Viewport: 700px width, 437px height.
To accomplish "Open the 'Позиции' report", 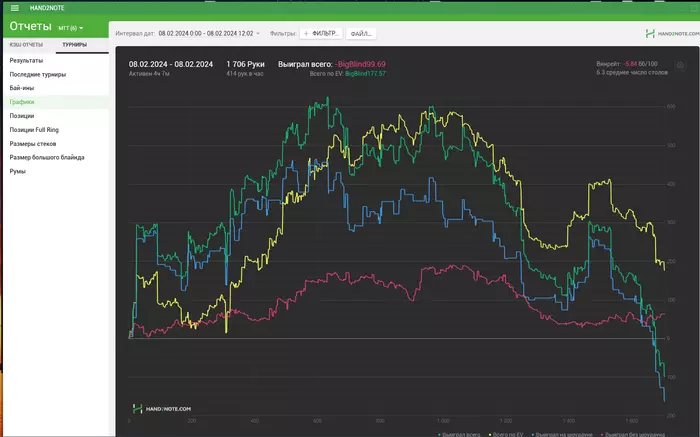I will (x=56, y=116).
